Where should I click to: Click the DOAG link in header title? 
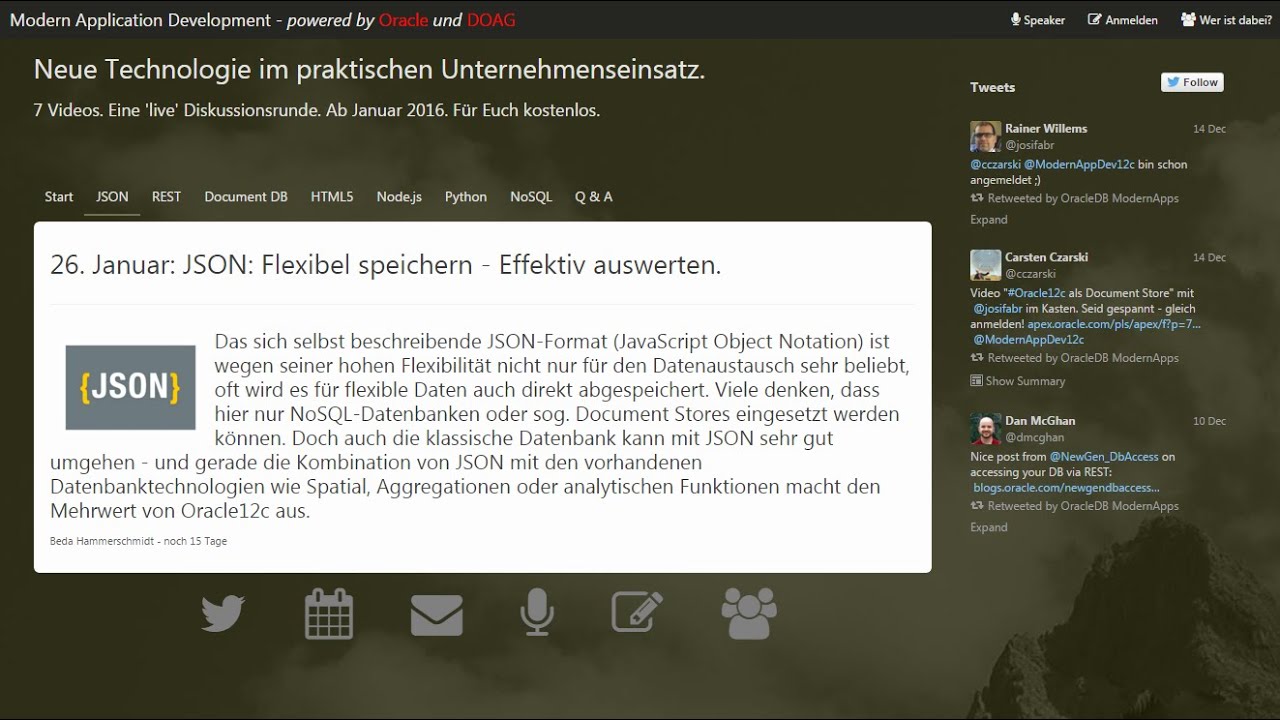[x=491, y=20]
